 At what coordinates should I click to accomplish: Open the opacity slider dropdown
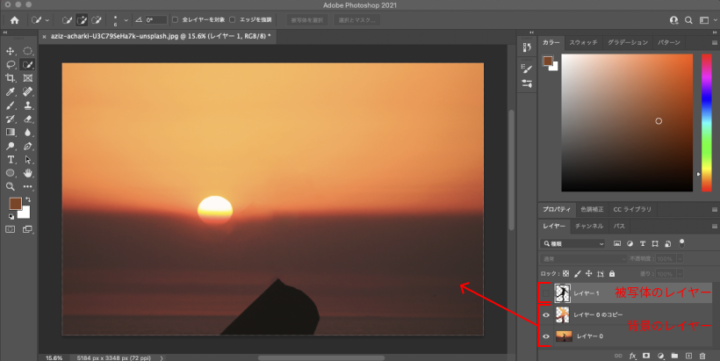pyautogui.click(x=680, y=259)
